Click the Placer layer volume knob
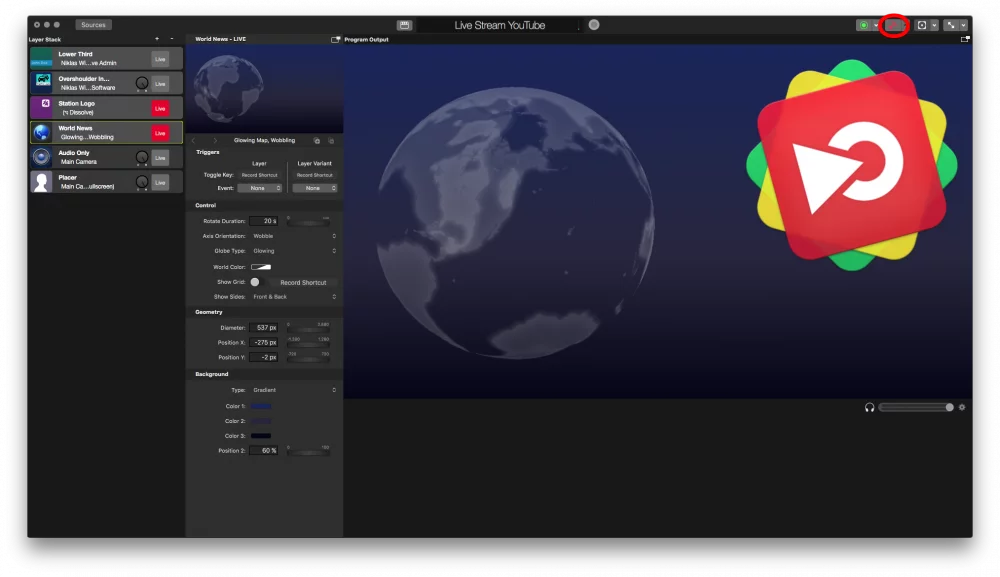The image size is (1000, 577). (x=142, y=182)
